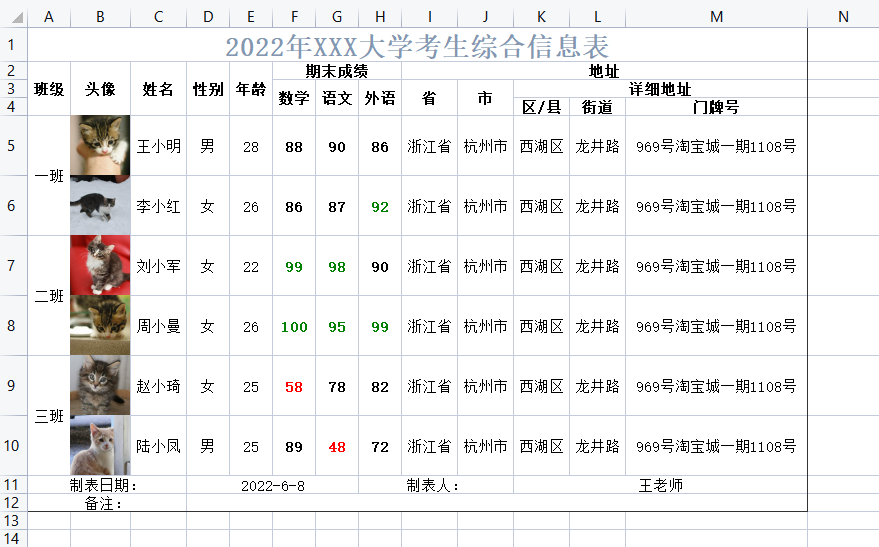879x547 pixels.
Task: Click the 性别 header cell
Action: (208, 89)
